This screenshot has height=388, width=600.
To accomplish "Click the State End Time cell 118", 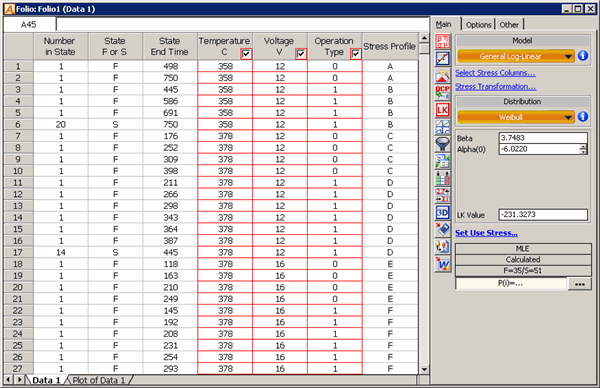I will coord(170,264).
